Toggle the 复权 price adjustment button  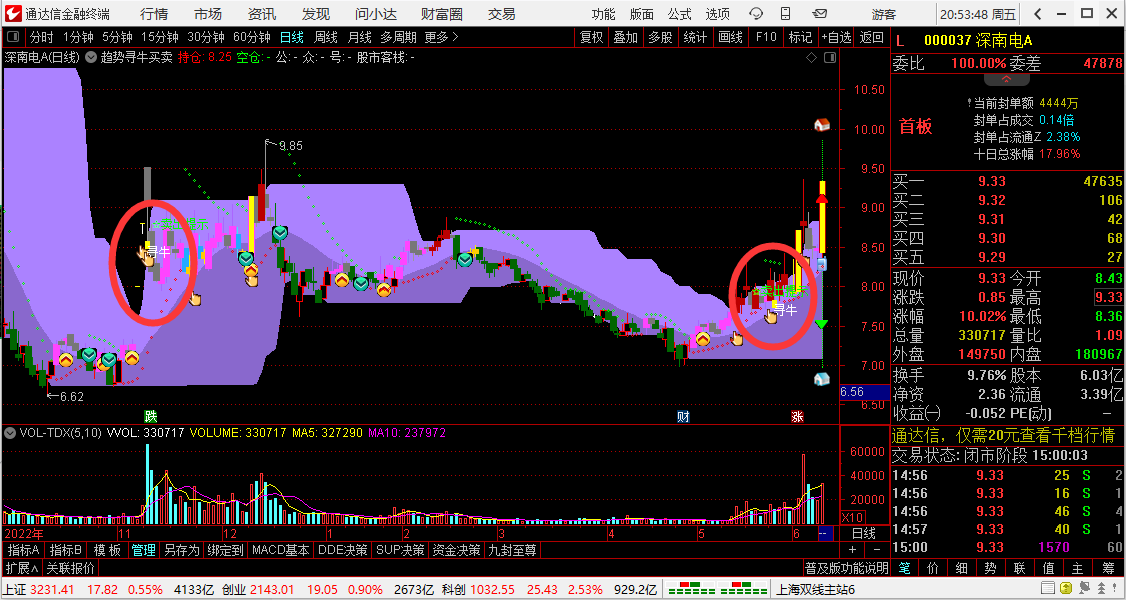click(x=591, y=37)
